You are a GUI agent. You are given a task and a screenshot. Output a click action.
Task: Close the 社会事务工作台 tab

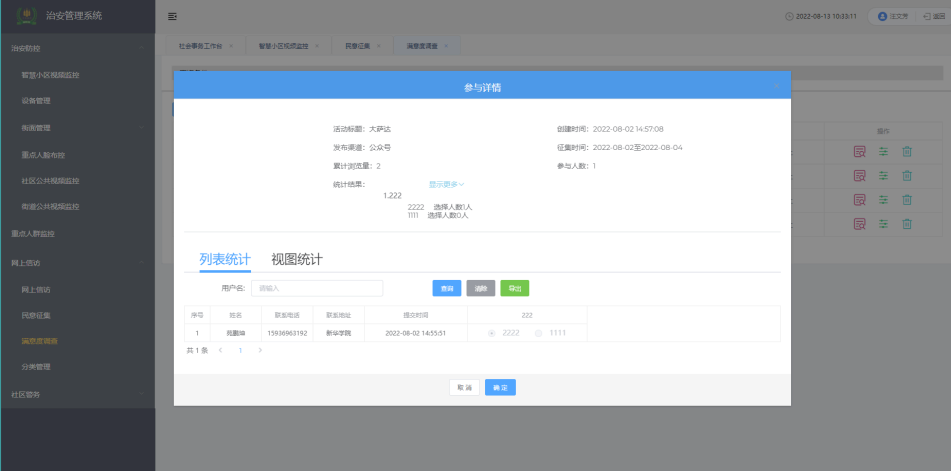[231, 46]
